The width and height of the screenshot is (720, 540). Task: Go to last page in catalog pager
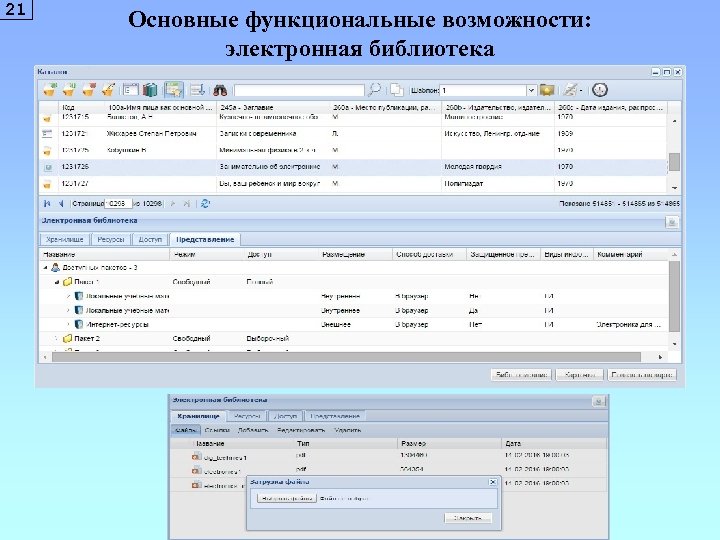[x=186, y=203]
